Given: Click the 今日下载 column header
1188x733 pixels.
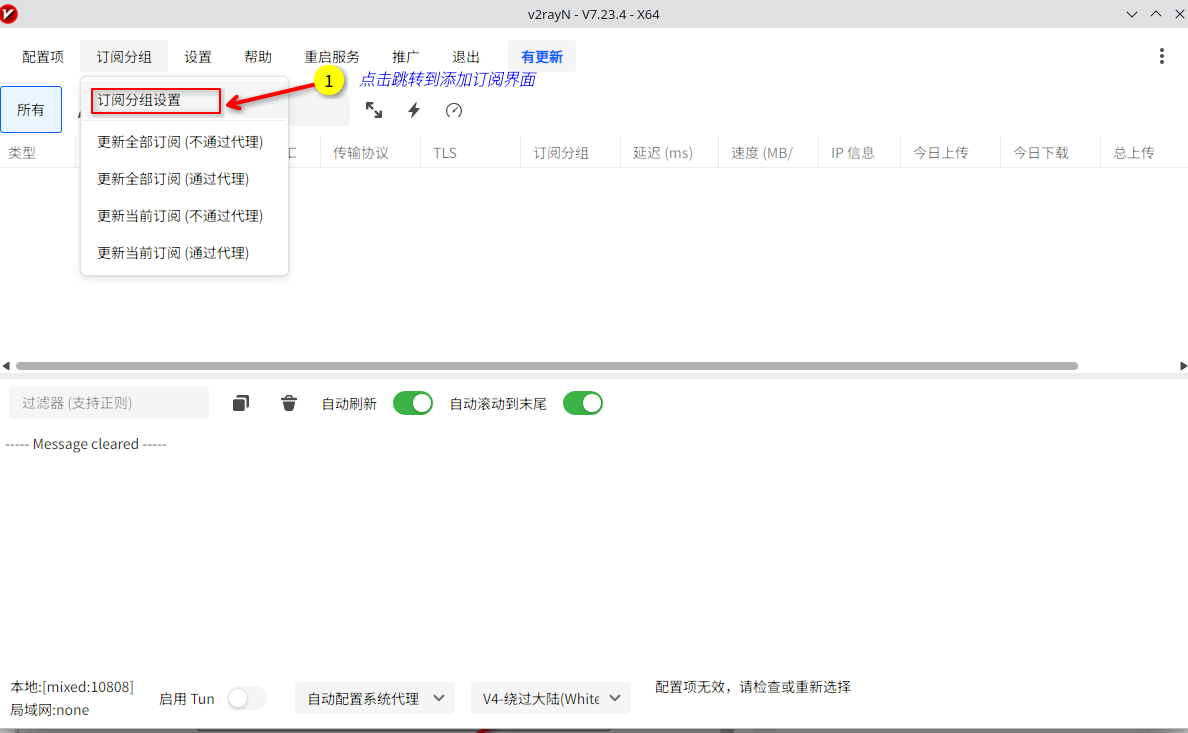Looking at the screenshot, I should [x=1041, y=153].
